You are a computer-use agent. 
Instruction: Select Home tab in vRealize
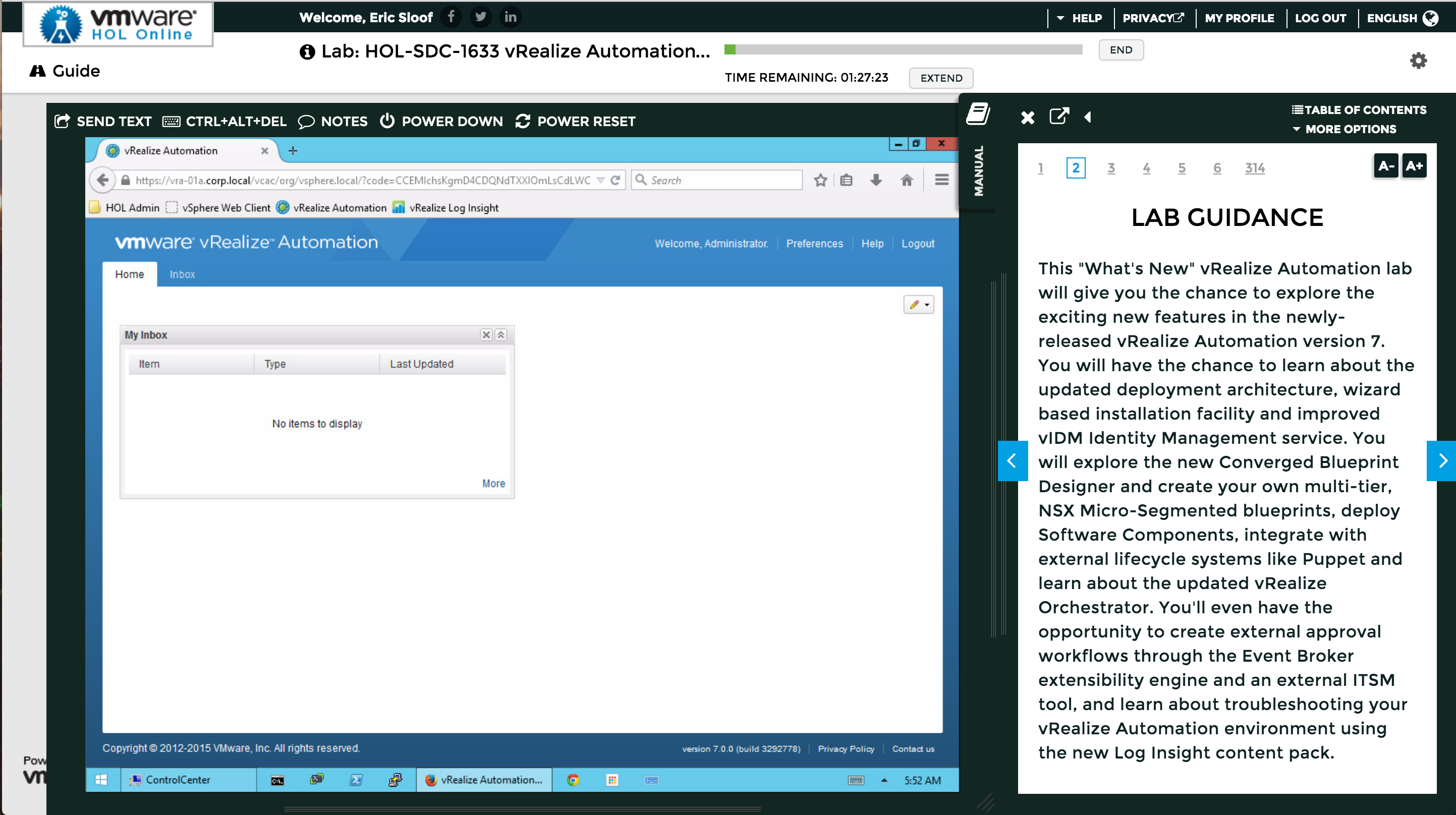click(x=130, y=274)
